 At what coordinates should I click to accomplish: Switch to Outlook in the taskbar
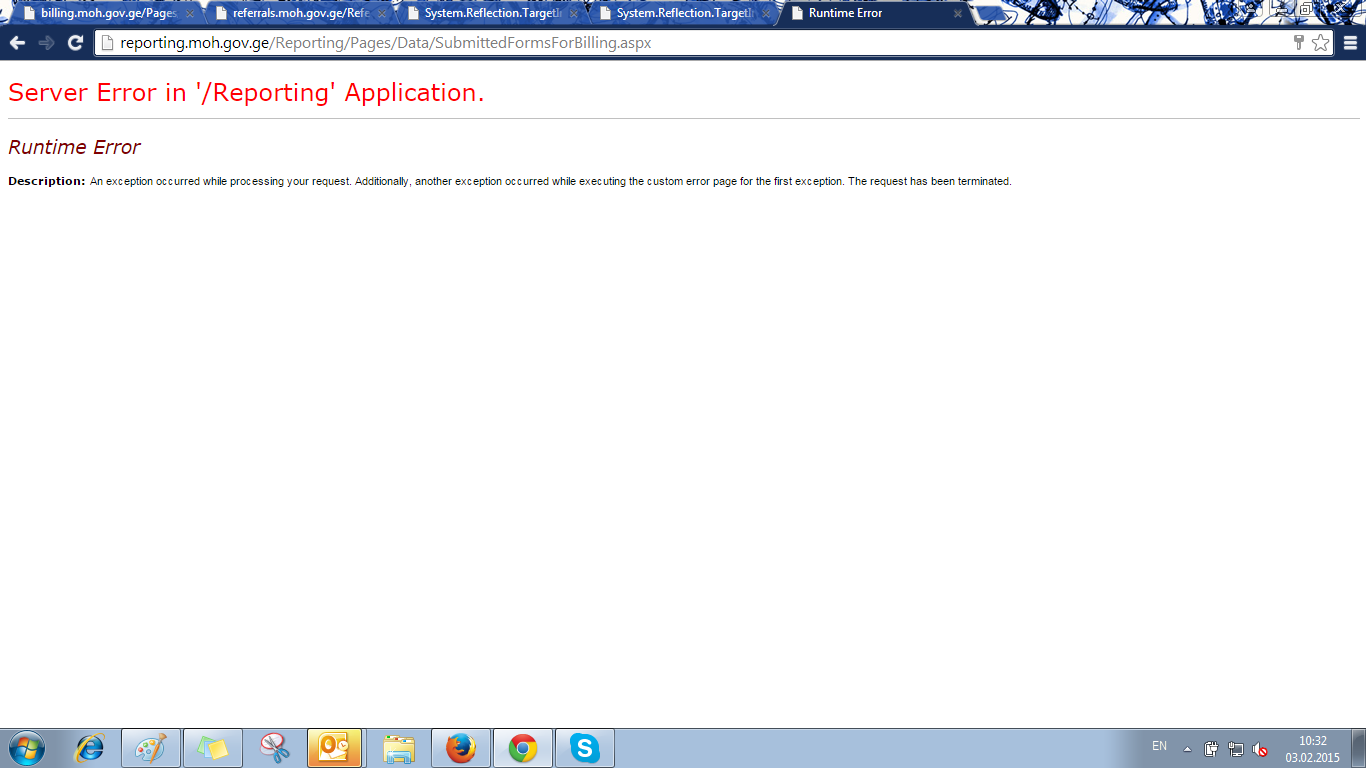pyautogui.click(x=335, y=748)
